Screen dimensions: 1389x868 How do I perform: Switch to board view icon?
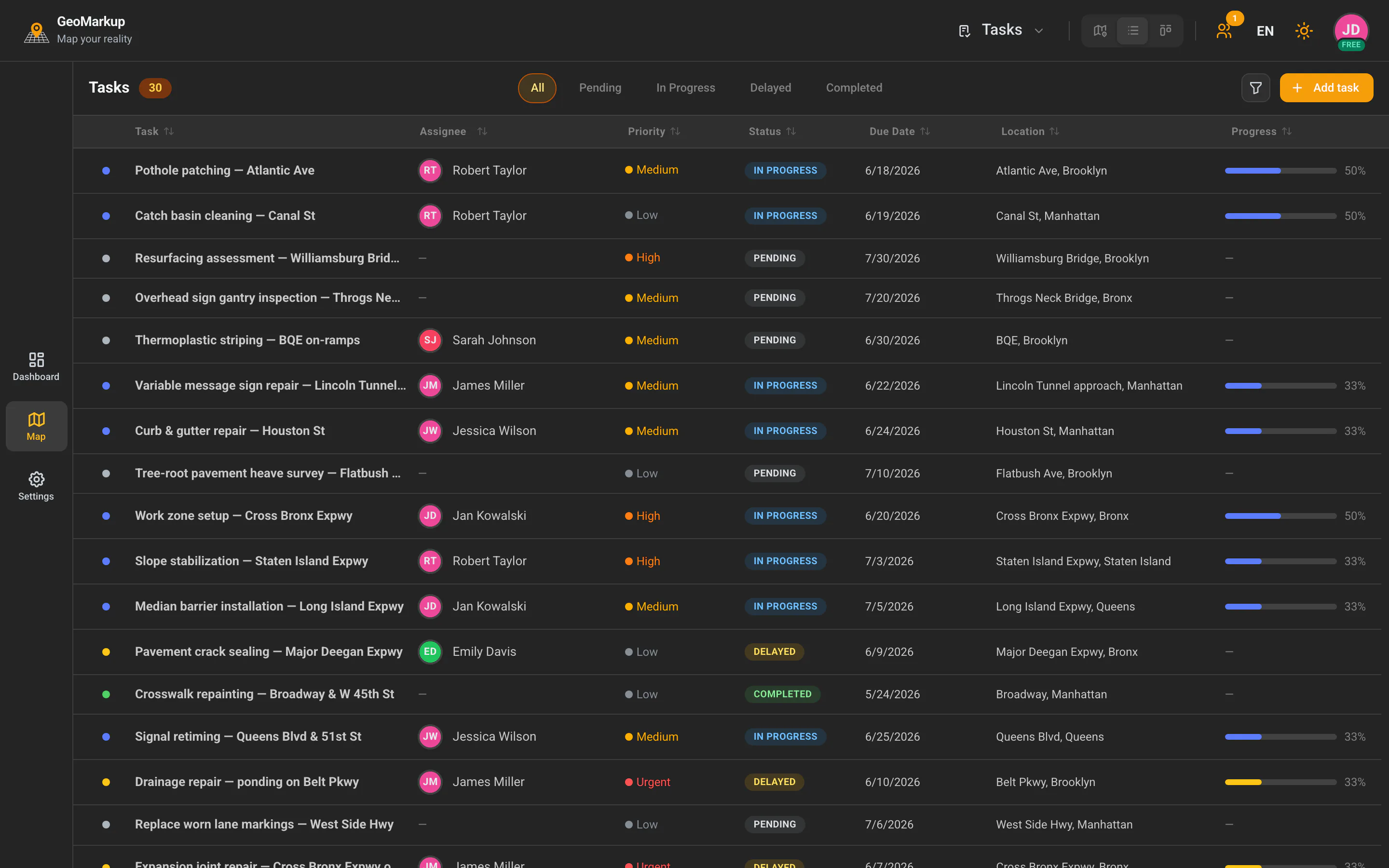click(x=1165, y=30)
